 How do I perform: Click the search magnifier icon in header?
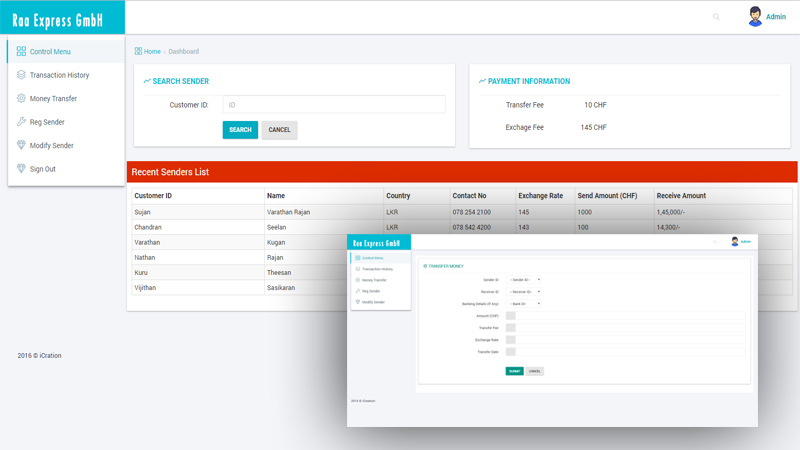click(x=716, y=17)
